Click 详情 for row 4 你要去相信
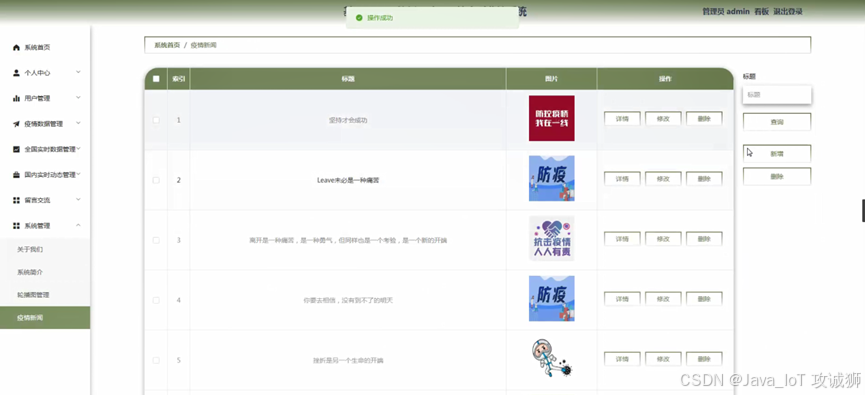865x395 pixels. [622, 299]
